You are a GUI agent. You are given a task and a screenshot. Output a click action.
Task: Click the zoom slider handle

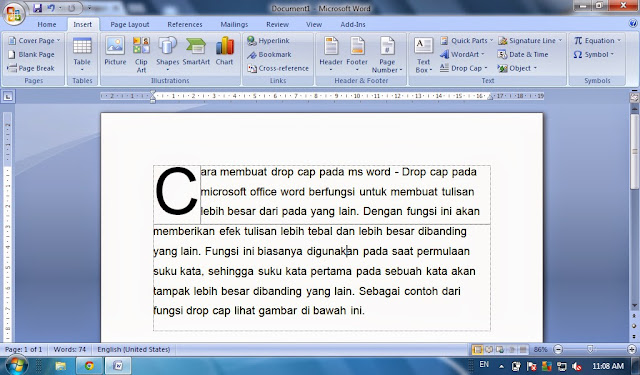[590, 350]
